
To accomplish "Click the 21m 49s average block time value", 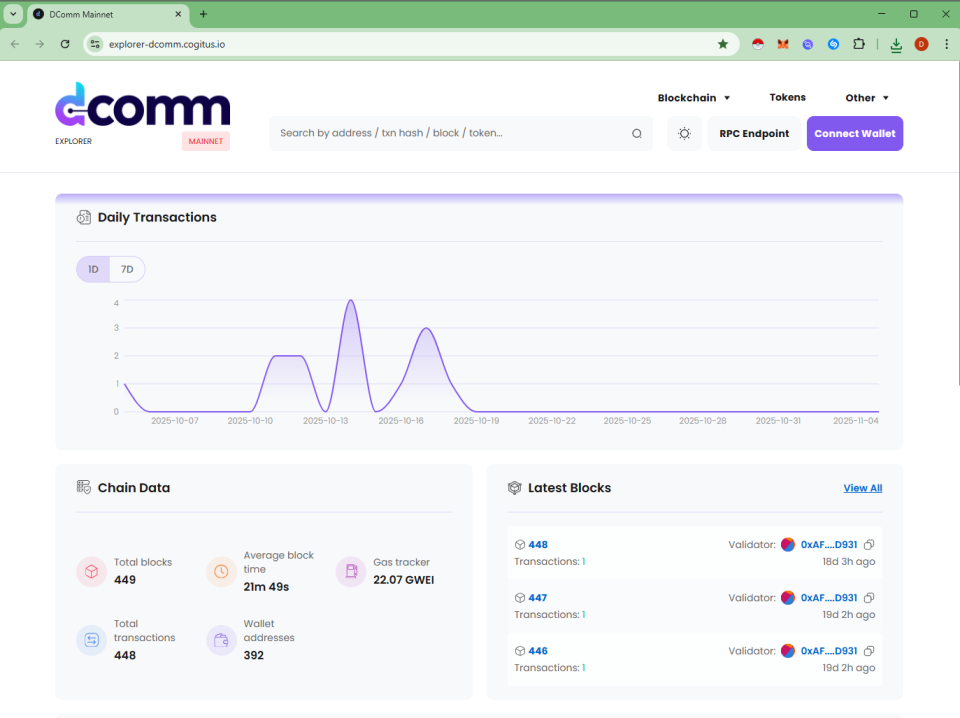I will tap(266, 587).
